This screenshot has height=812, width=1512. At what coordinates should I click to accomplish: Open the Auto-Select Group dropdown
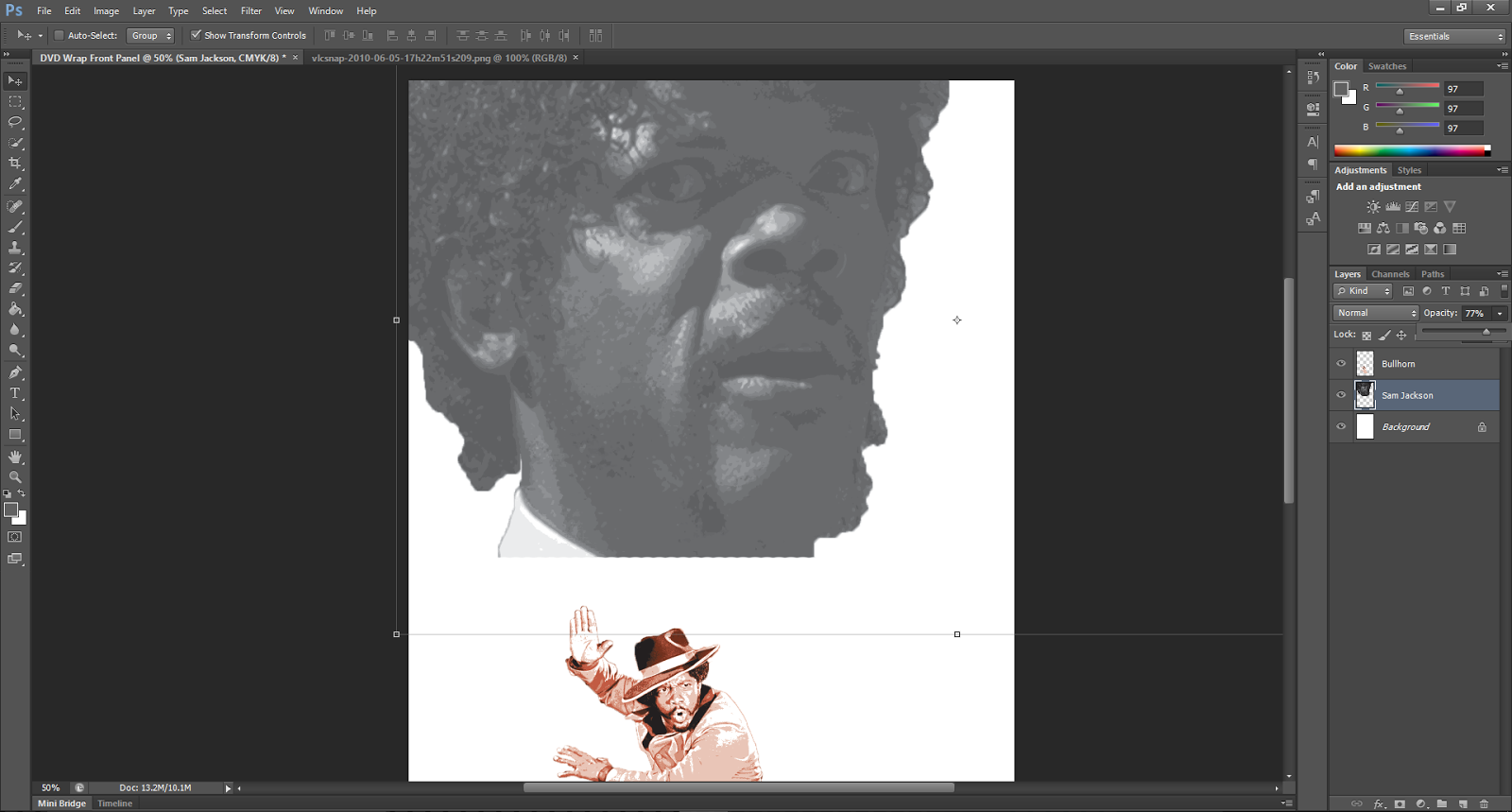(x=150, y=35)
